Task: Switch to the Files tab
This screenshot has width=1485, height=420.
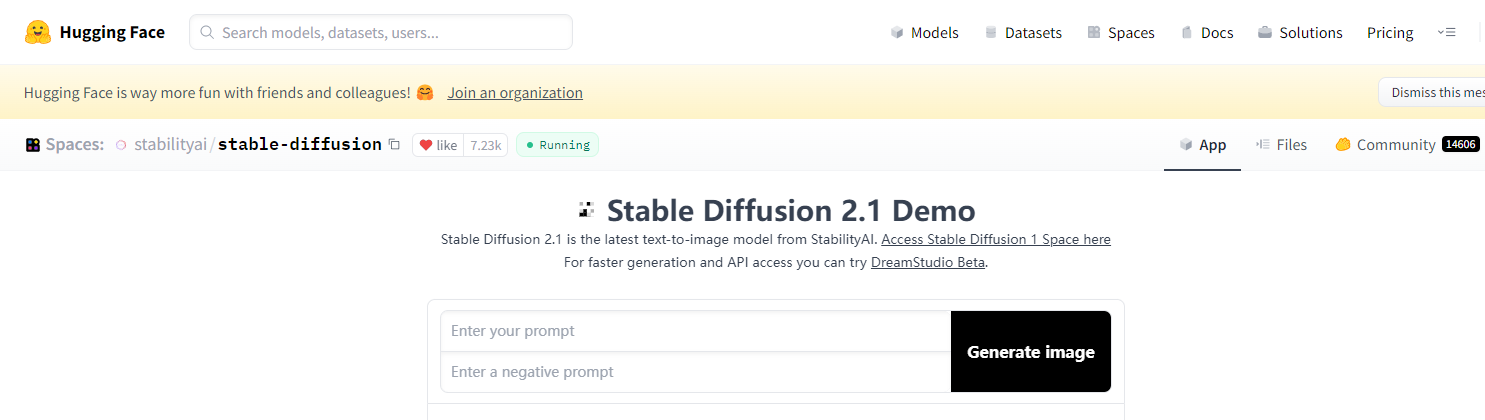Action: [x=1281, y=145]
